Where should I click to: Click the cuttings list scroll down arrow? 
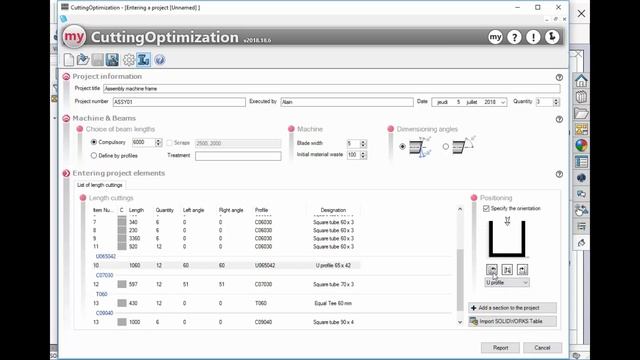460,322
